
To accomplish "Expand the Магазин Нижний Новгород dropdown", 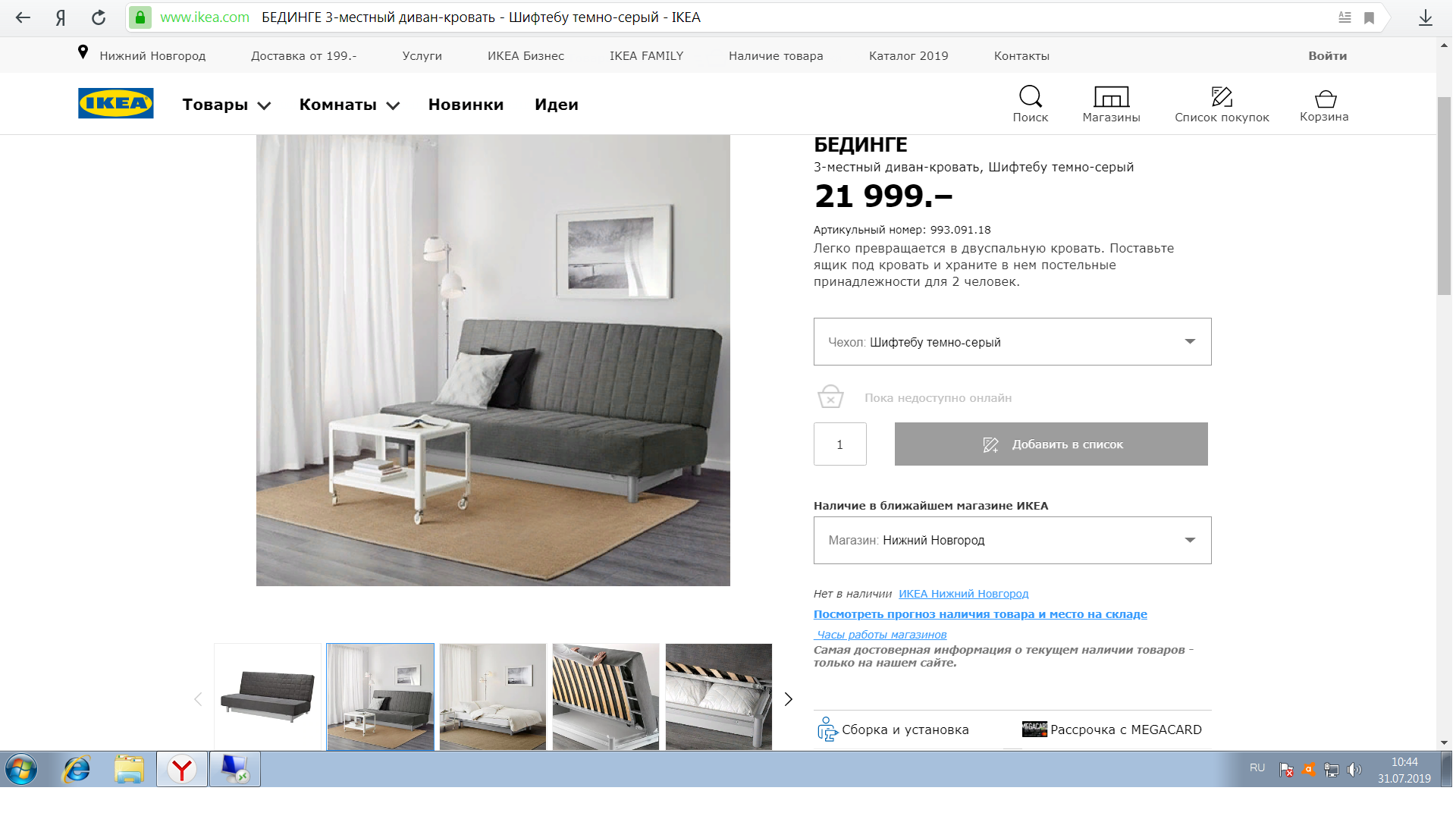I will 1012,541.
